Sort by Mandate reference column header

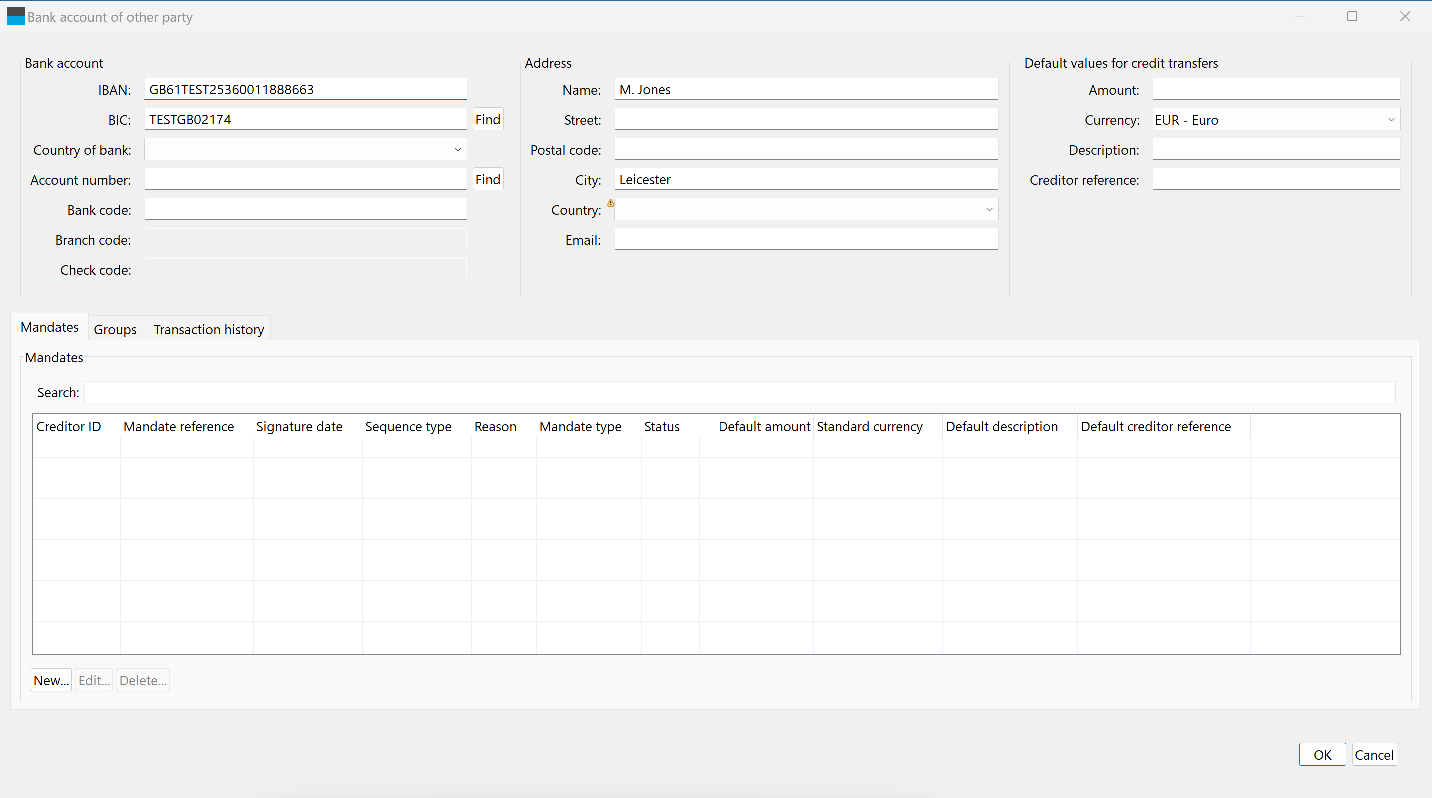point(179,427)
